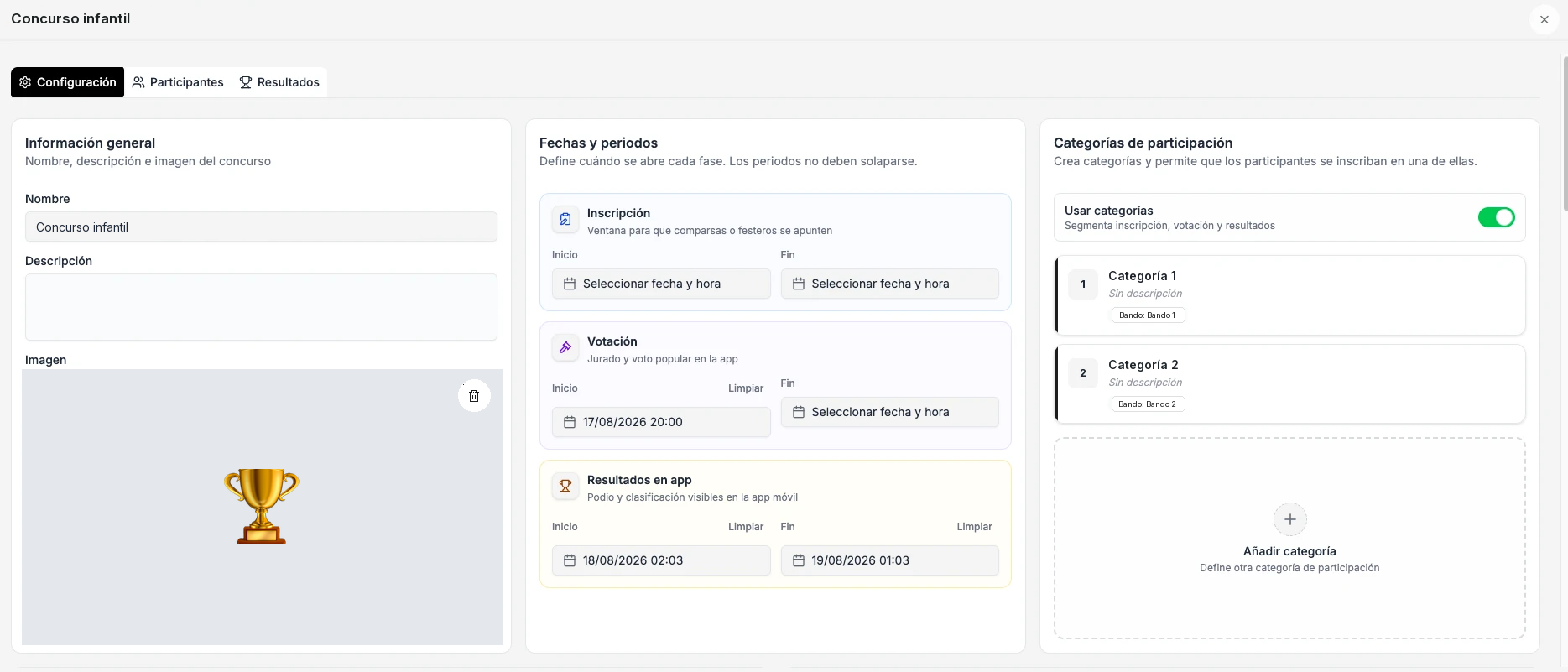Click the Votación gavel icon

click(565, 348)
